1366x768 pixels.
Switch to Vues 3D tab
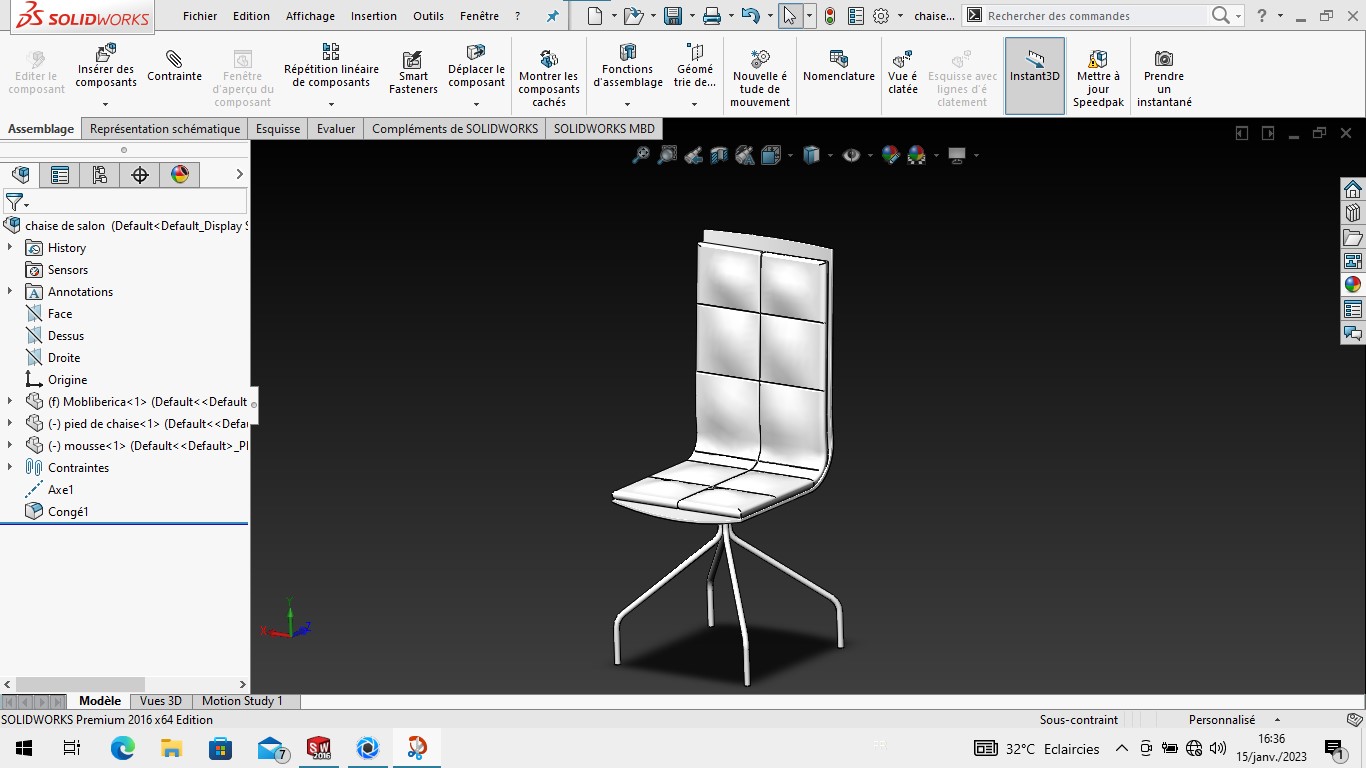161,701
